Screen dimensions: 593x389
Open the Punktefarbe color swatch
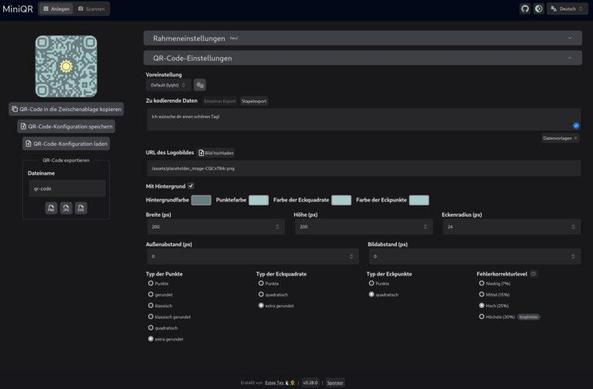coord(259,200)
